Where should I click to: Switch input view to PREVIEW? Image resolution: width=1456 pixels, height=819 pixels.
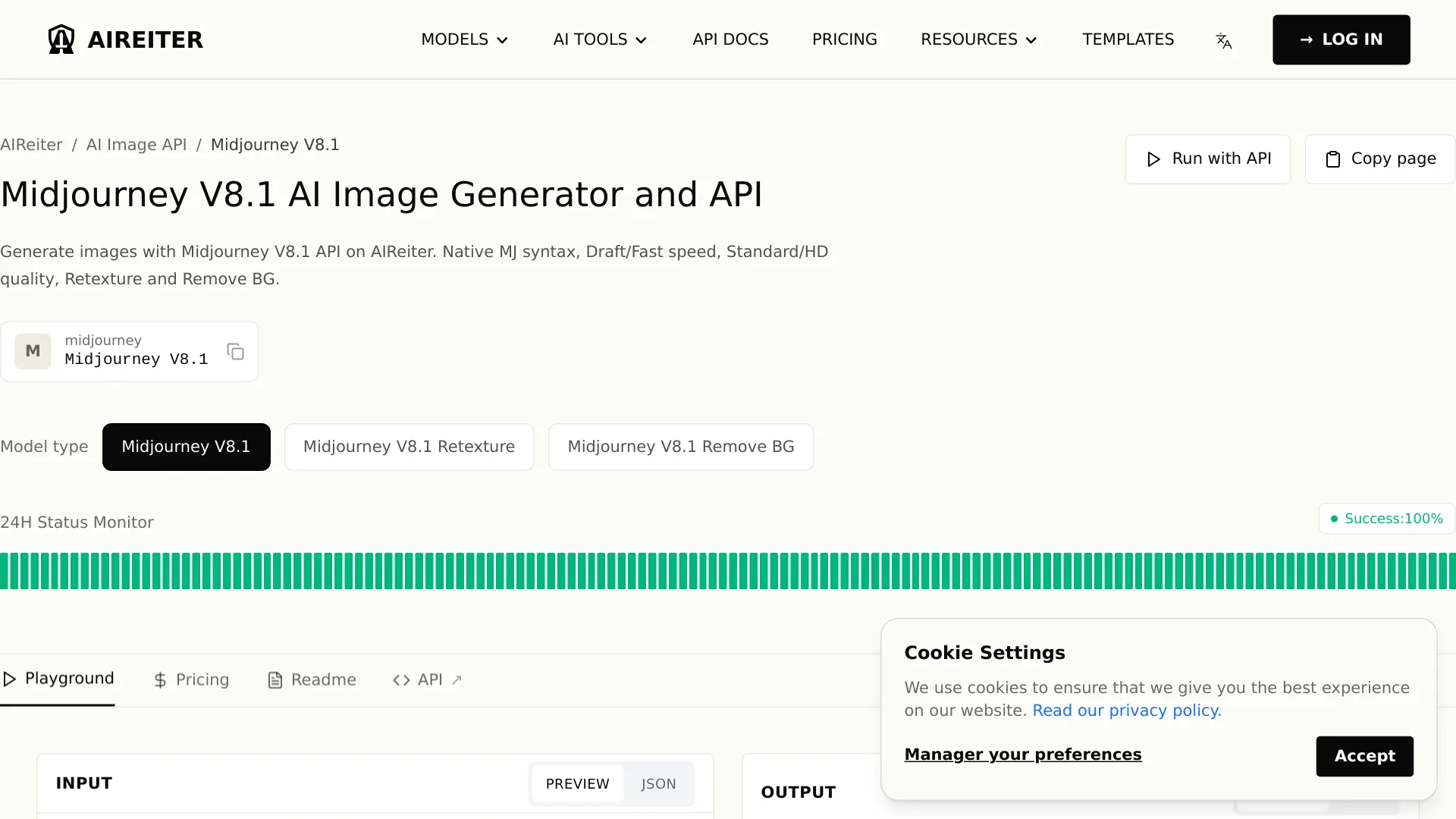point(577,783)
